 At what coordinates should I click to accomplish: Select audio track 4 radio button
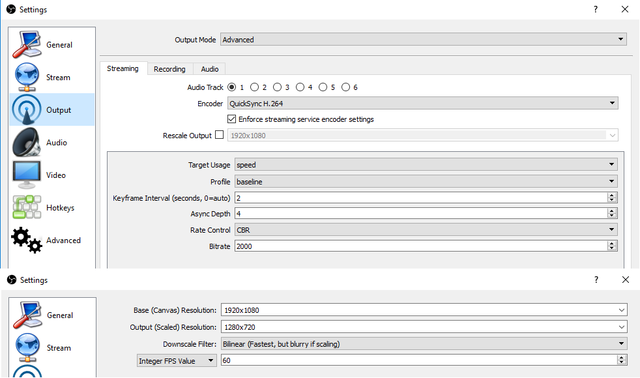(x=300, y=87)
